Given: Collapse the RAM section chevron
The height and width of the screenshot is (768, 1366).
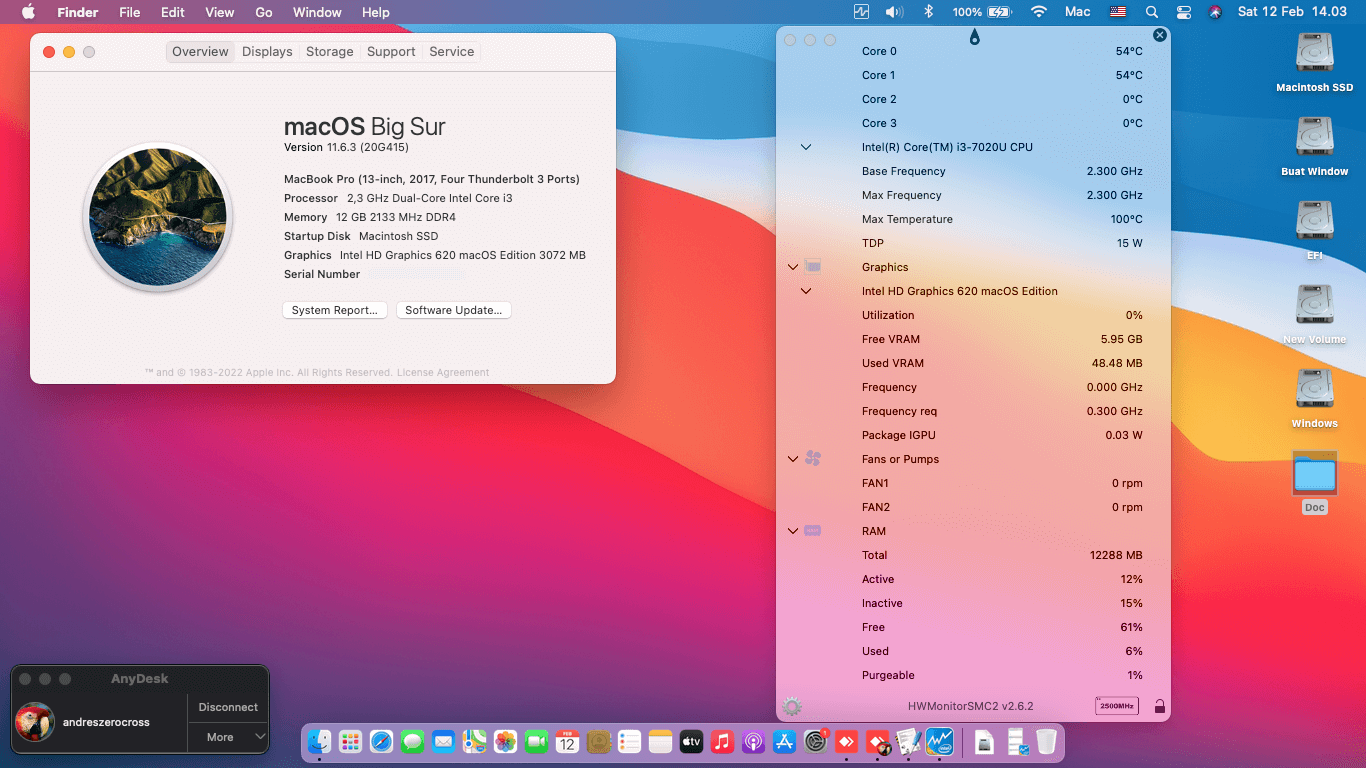Looking at the screenshot, I should pos(793,531).
